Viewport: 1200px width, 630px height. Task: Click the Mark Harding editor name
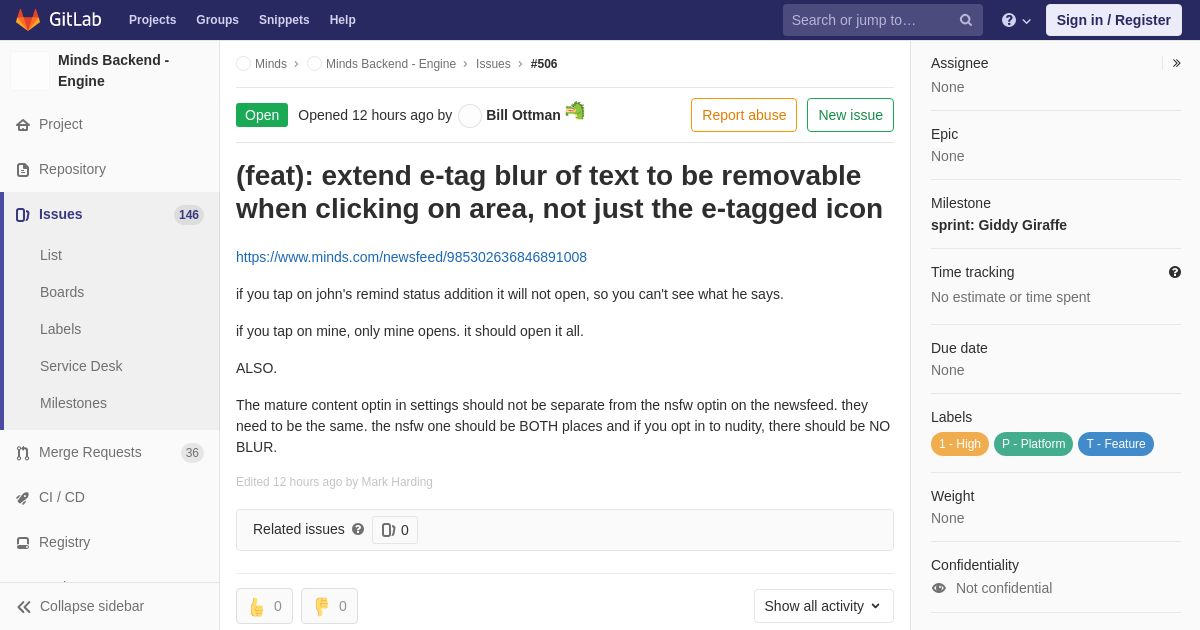click(x=397, y=482)
